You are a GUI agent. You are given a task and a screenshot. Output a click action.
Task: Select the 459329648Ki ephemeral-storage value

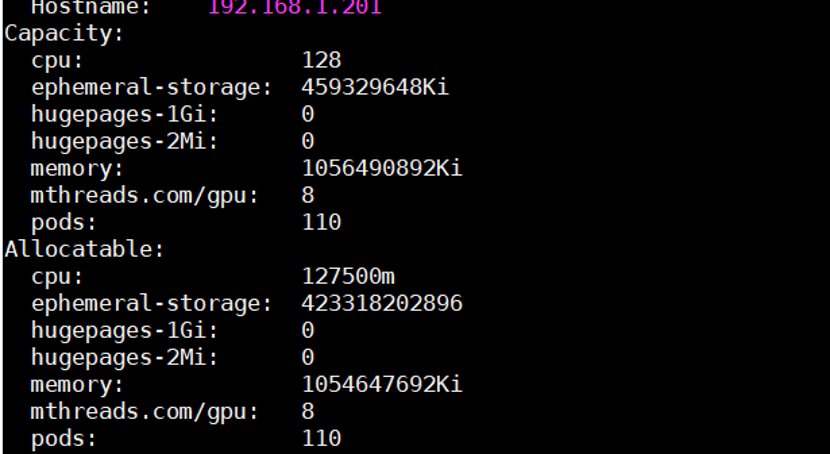coord(375,87)
